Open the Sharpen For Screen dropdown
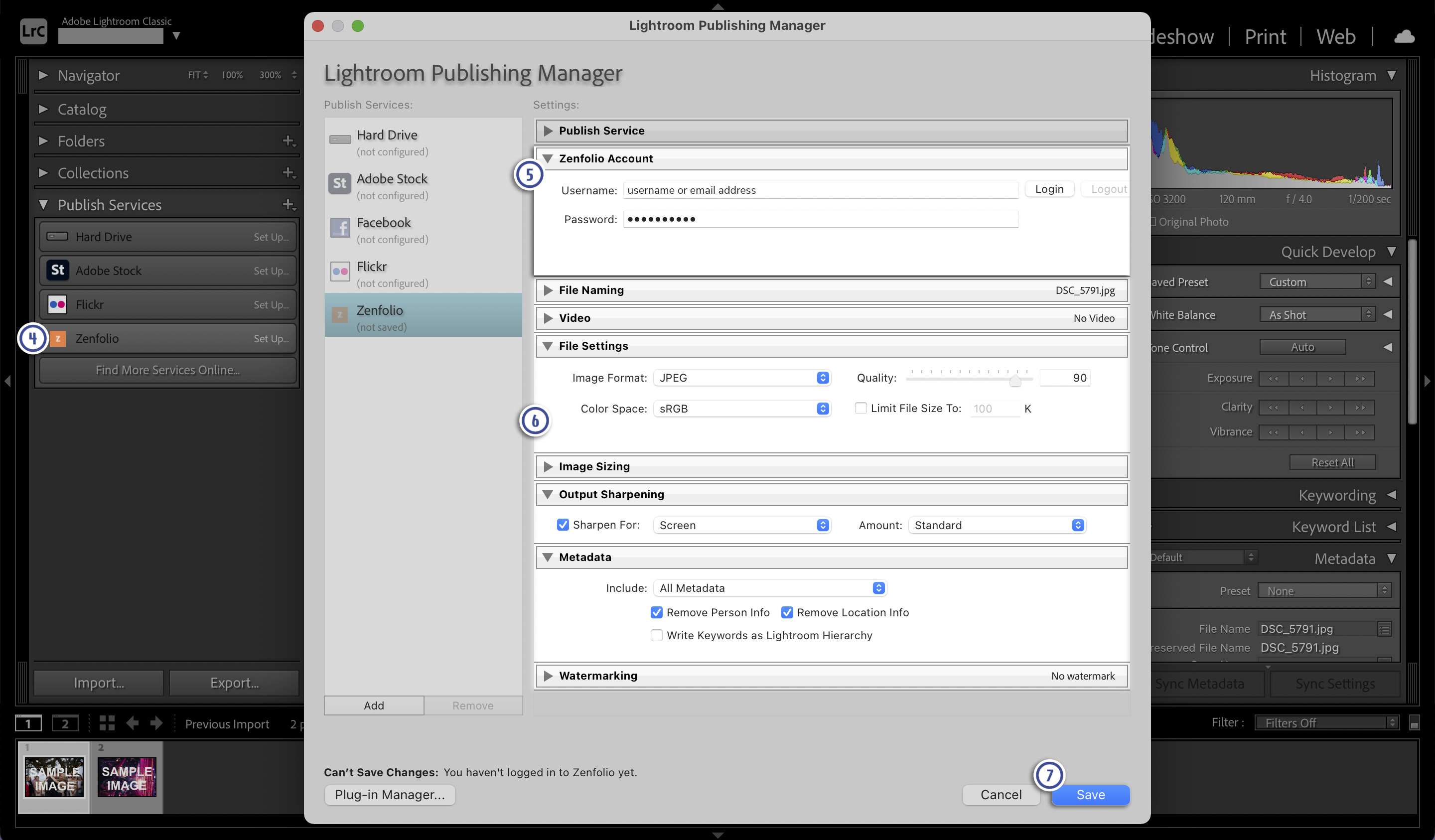 pos(742,525)
